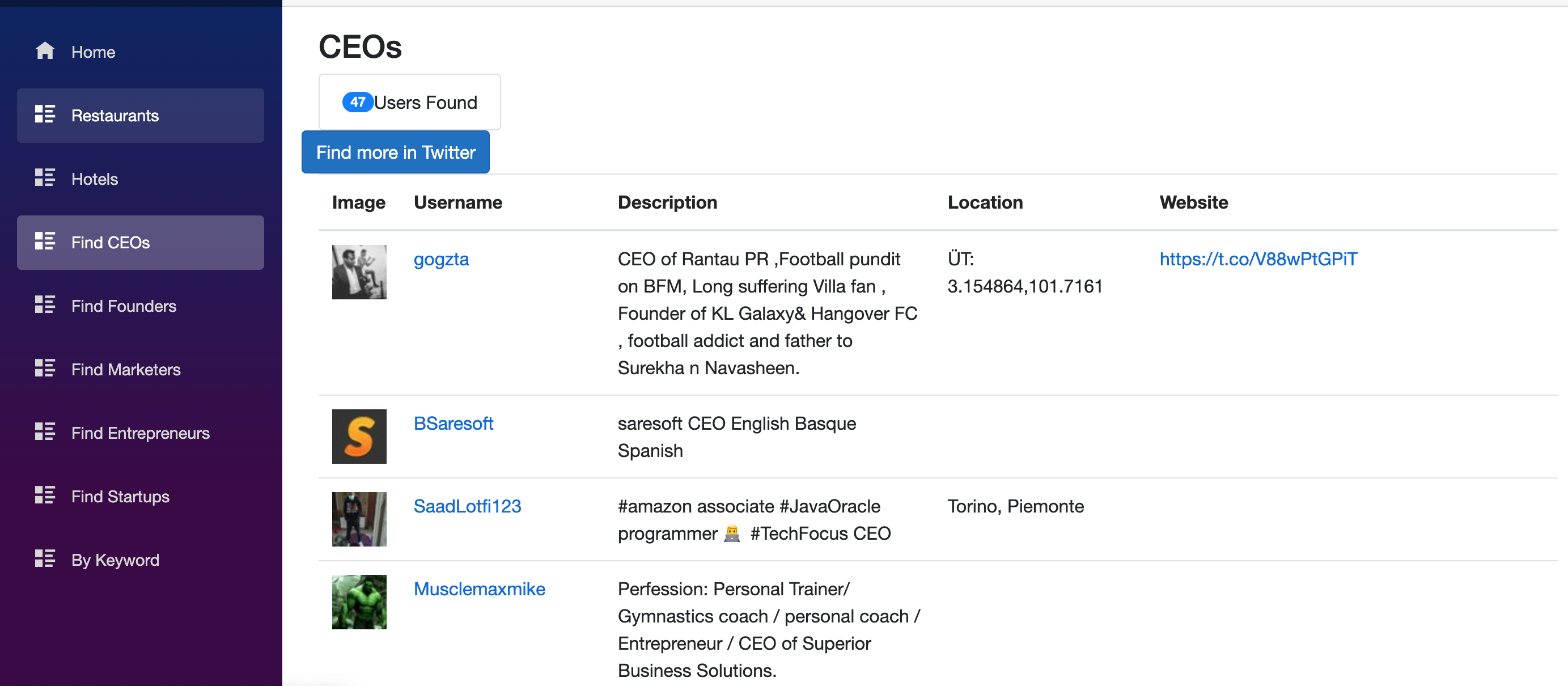Image resolution: width=1568 pixels, height=686 pixels.
Task: Go to the Home menu entry
Action: 92,52
